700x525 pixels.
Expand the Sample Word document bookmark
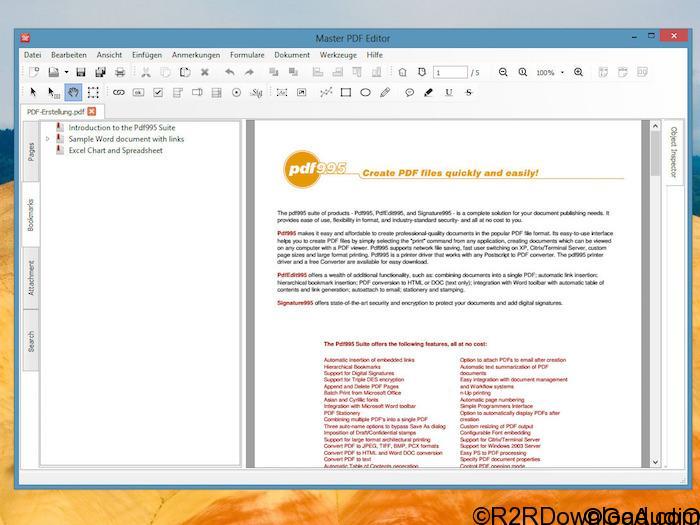coord(48,139)
